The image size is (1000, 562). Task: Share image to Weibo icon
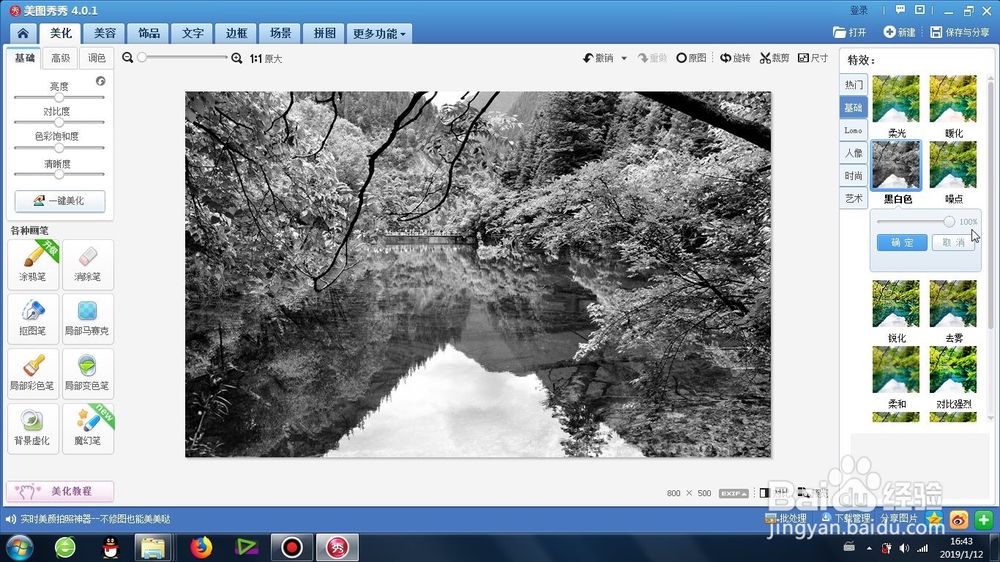coord(959,520)
